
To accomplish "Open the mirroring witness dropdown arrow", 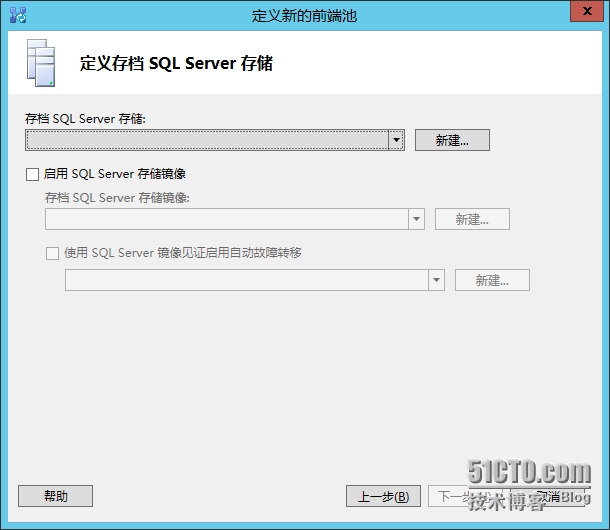I will [436, 280].
